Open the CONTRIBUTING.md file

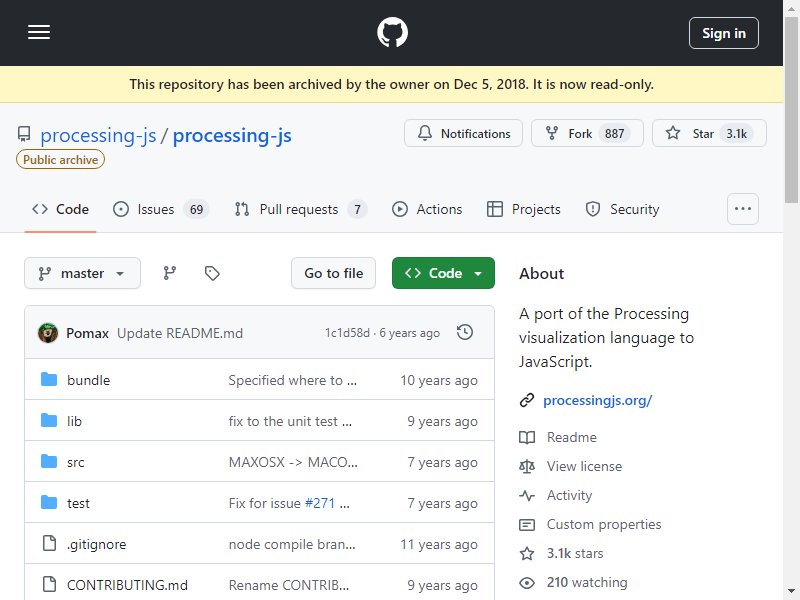(128, 585)
